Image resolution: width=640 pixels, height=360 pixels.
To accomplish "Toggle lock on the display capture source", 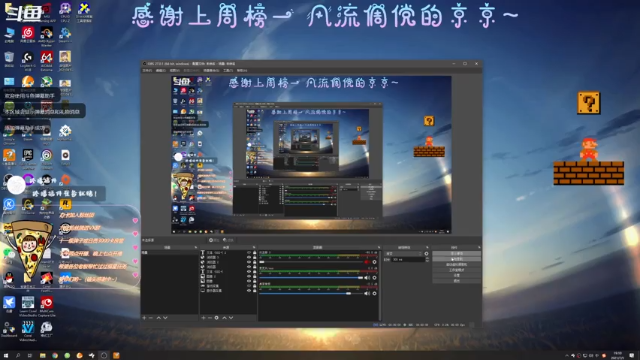I will pyautogui.click(x=255, y=291).
